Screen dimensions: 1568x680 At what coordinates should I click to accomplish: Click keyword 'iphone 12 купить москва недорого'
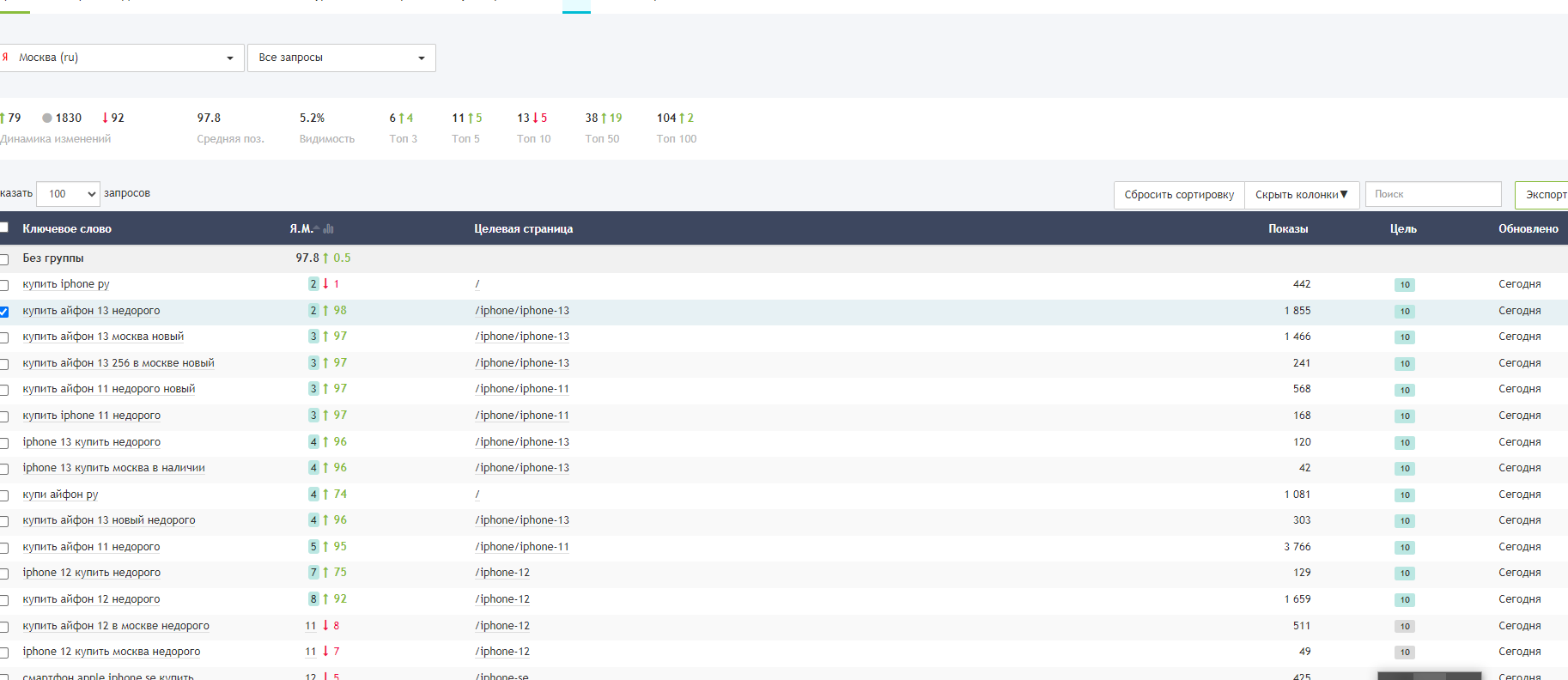[x=112, y=652]
